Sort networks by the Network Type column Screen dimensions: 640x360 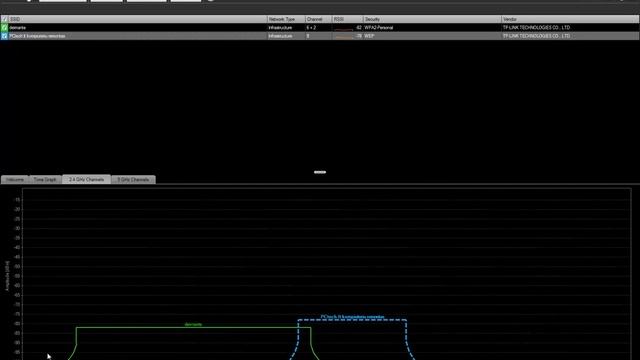[x=286, y=19]
